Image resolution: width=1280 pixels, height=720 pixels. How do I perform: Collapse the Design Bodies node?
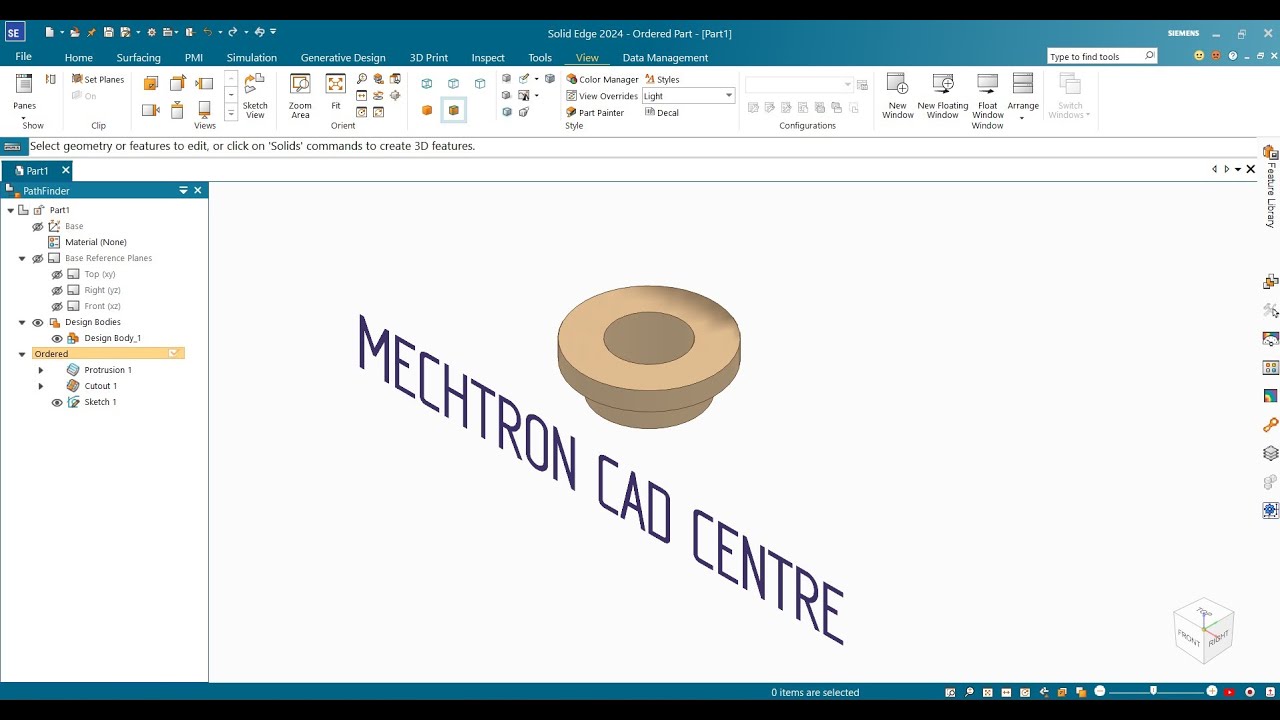pos(22,322)
